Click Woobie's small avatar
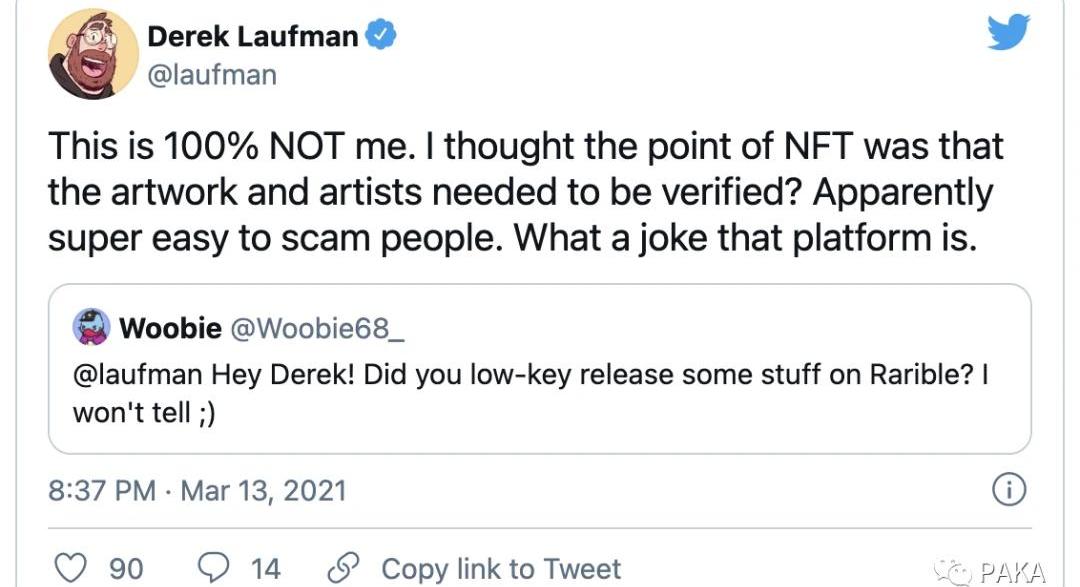Viewport: 1080px width, 587px height. coord(92,327)
